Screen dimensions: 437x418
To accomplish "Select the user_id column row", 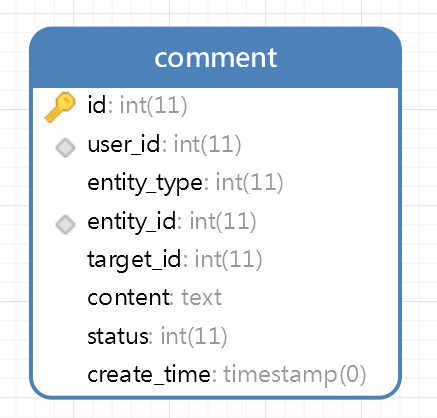I will click(x=215, y=145).
